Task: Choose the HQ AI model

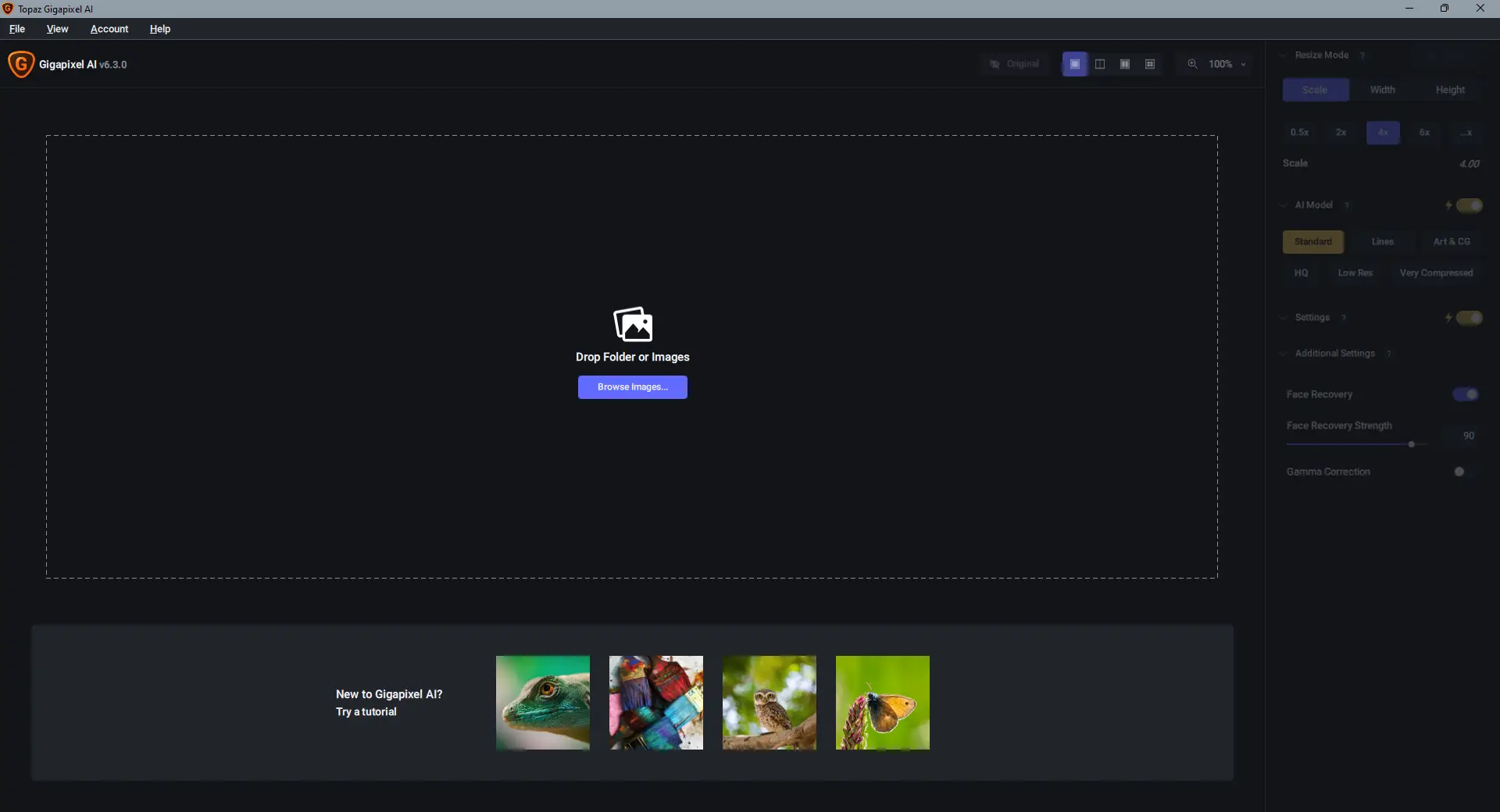Action: 1301,273
